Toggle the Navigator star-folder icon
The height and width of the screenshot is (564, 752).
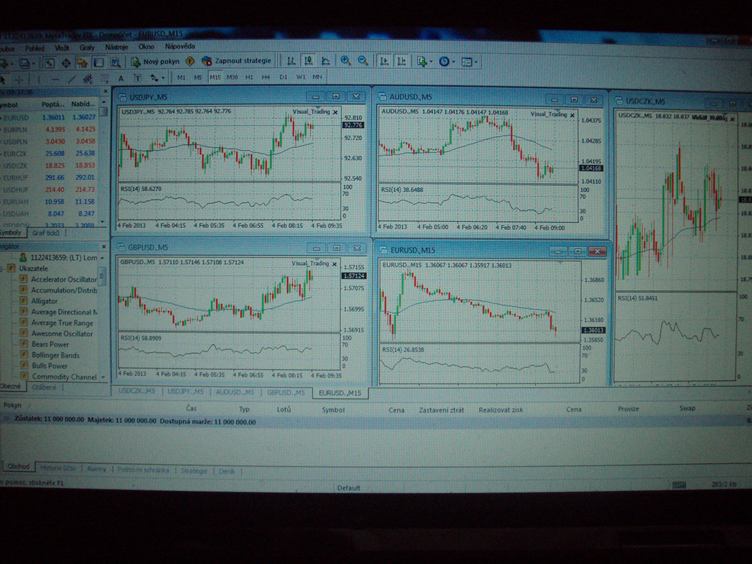[82, 63]
